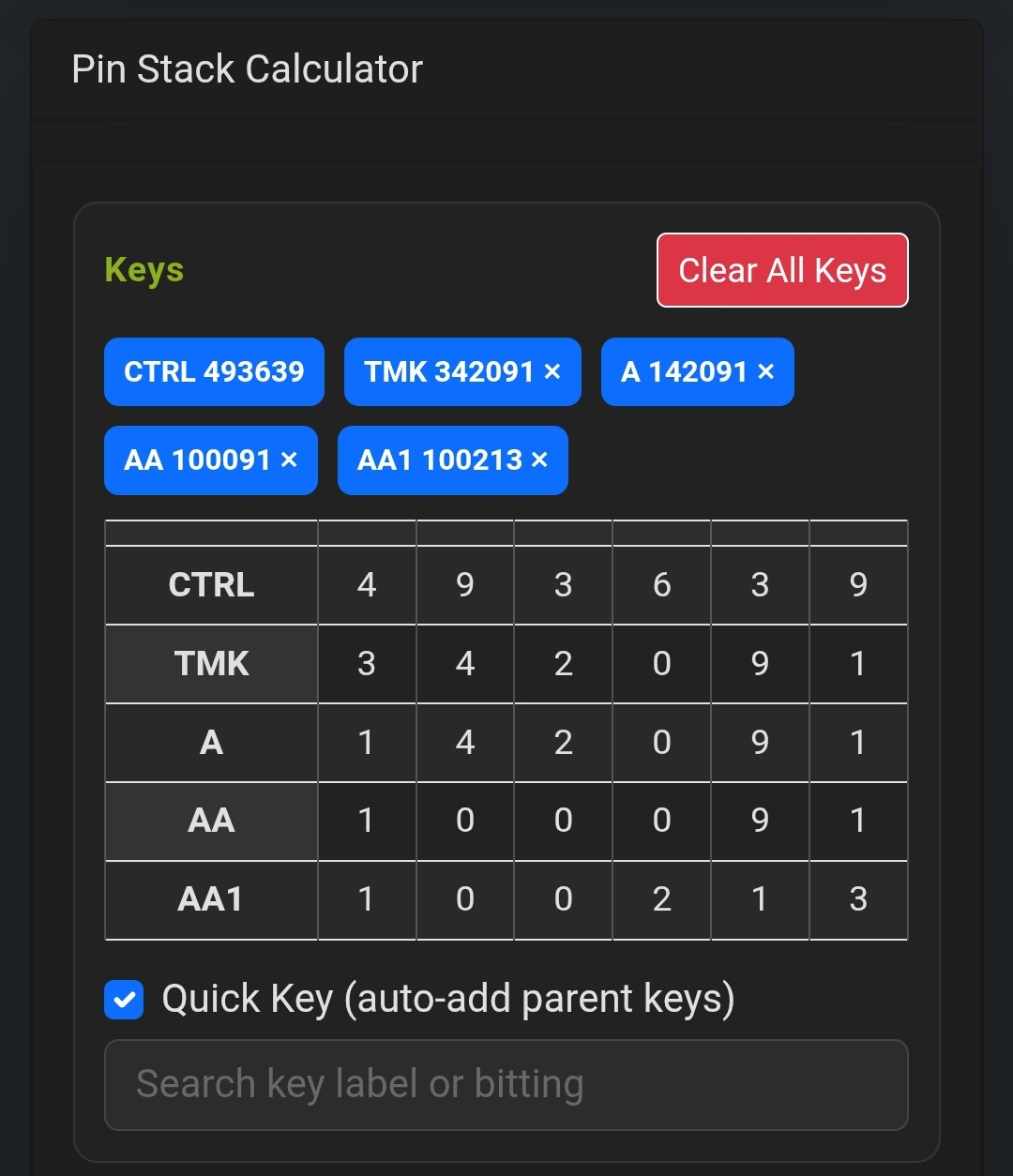The height and width of the screenshot is (1176, 1013).
Task: Focus the Search key label or bitting field
Action: click(x=506, y=1085)
